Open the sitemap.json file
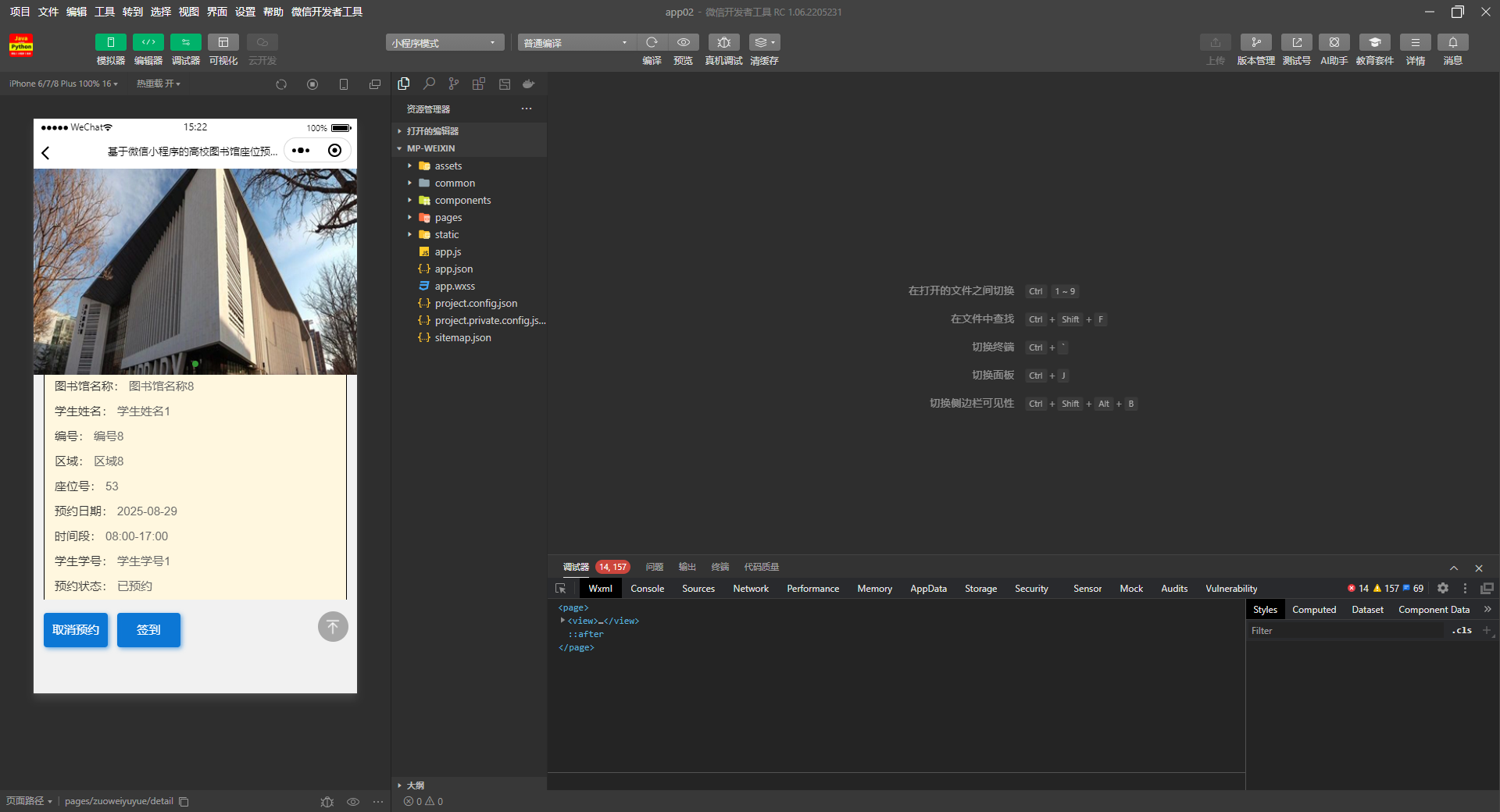Viewport: 1500px width, 812px height. [469, 337]
